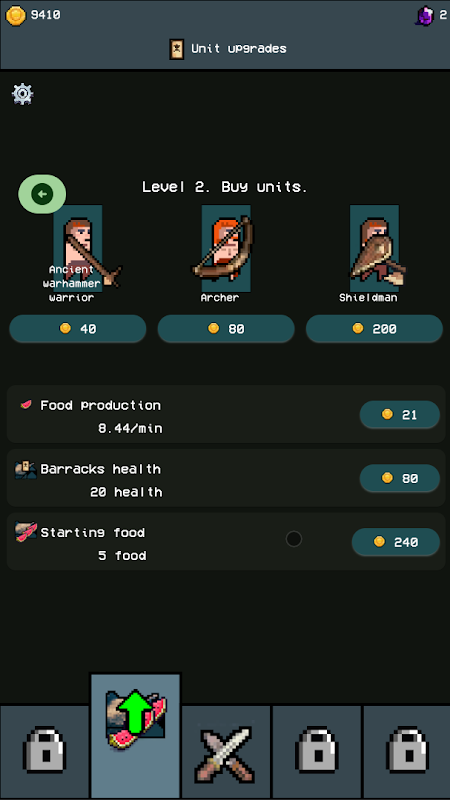
Task: Buy the Shieldman for 200 coins
Action: coord(374,329)
